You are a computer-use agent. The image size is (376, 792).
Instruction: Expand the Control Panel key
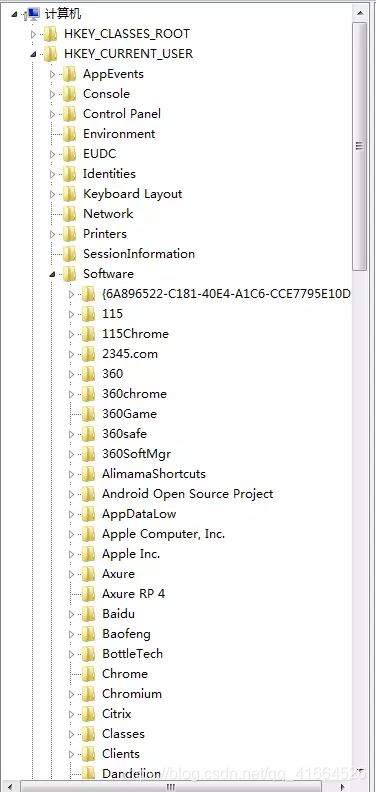[53, 114]
